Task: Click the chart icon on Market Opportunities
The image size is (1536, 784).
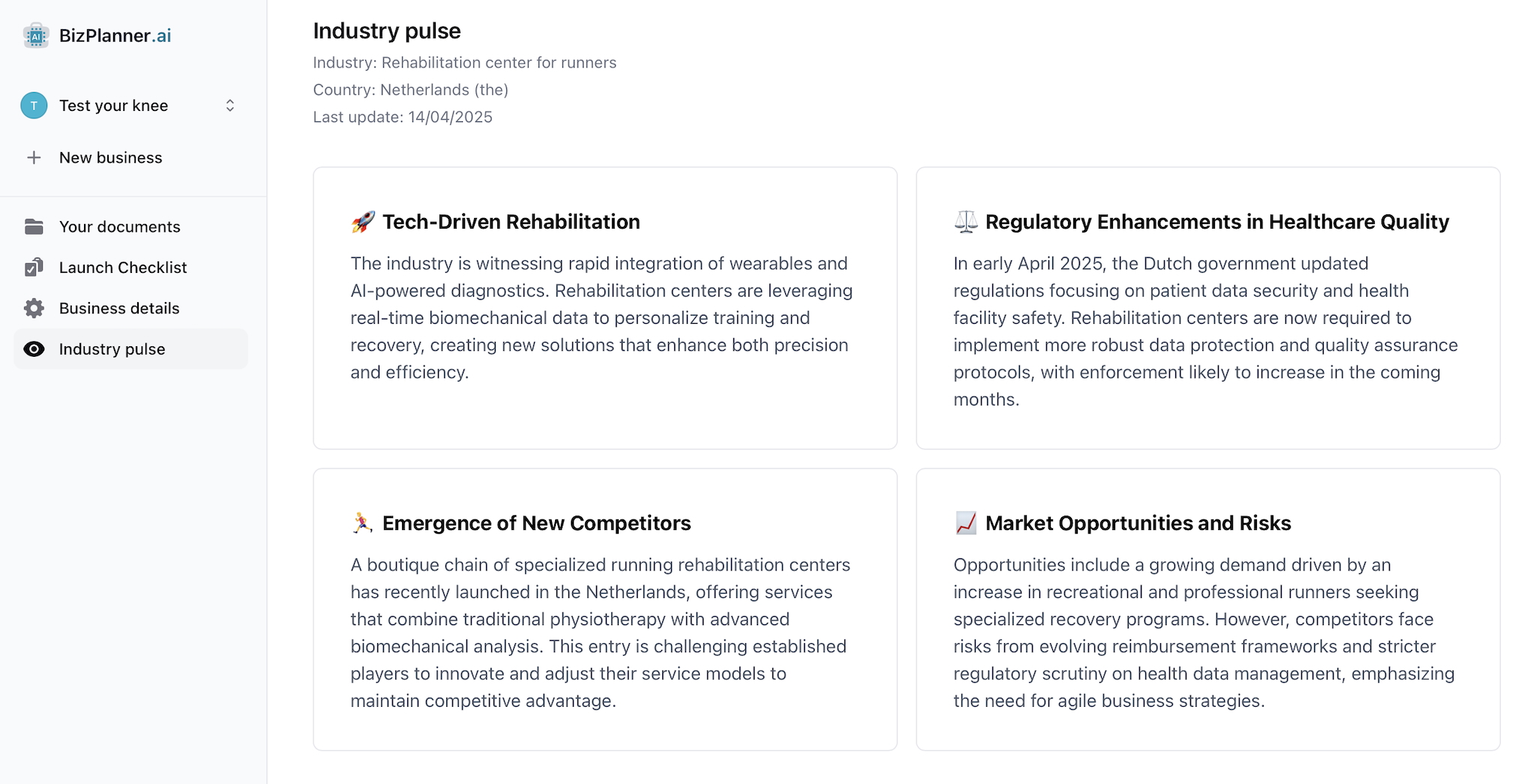Action: (966, 523)
